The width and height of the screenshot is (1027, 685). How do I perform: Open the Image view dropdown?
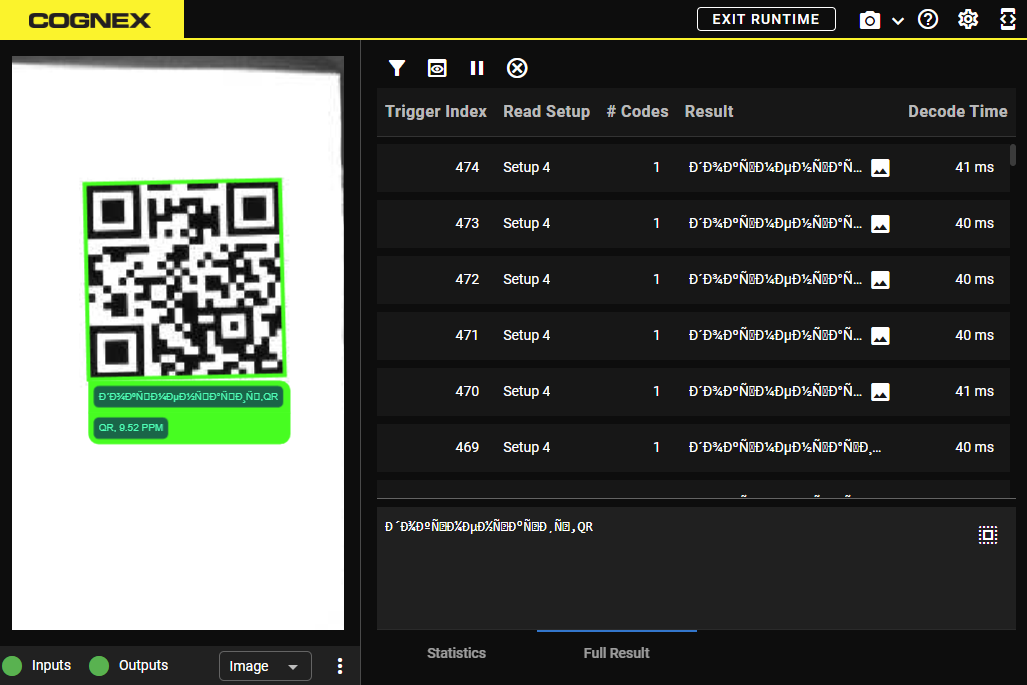coord(265,666)
